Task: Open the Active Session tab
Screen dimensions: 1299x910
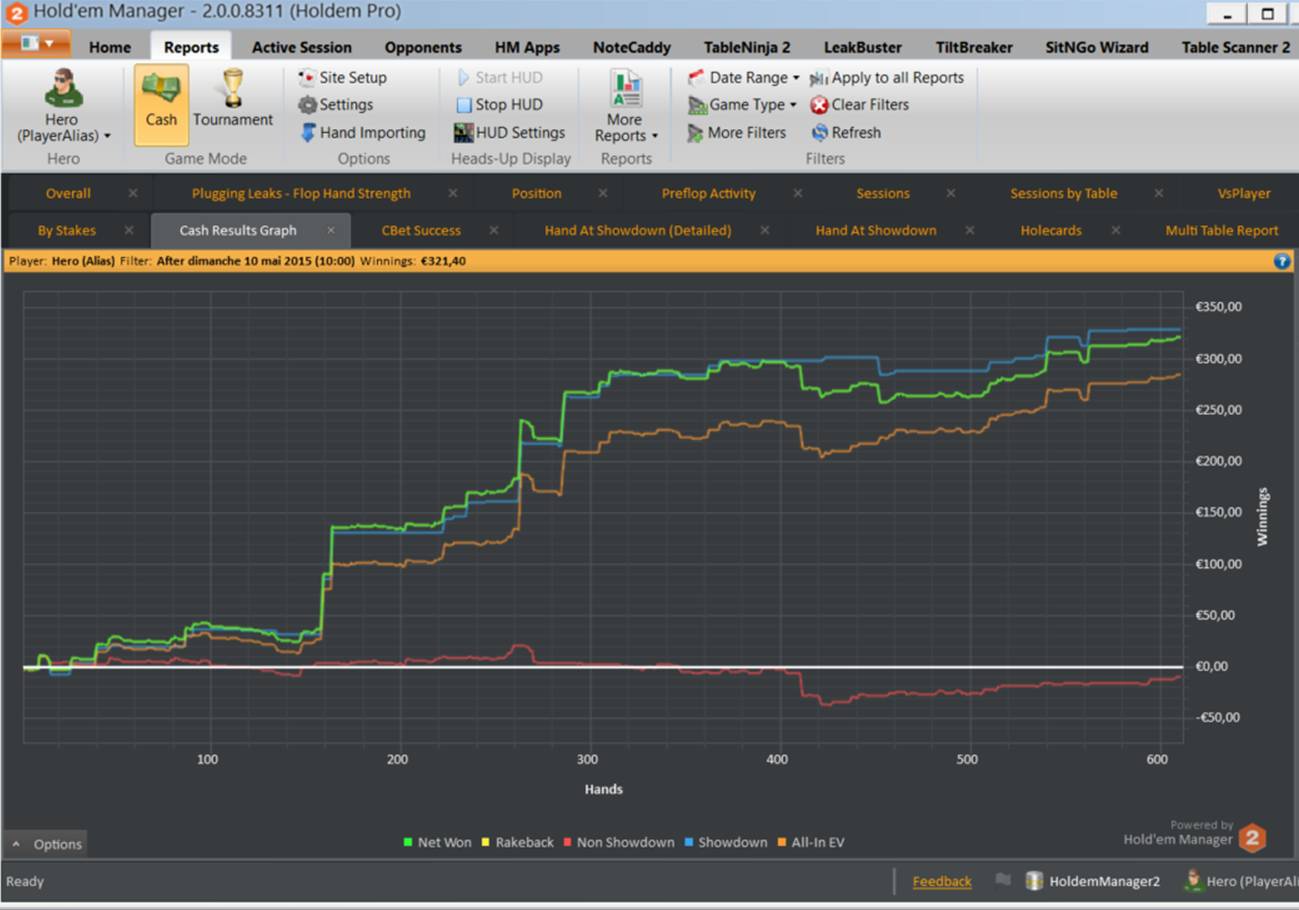Action: pos(301,47)
